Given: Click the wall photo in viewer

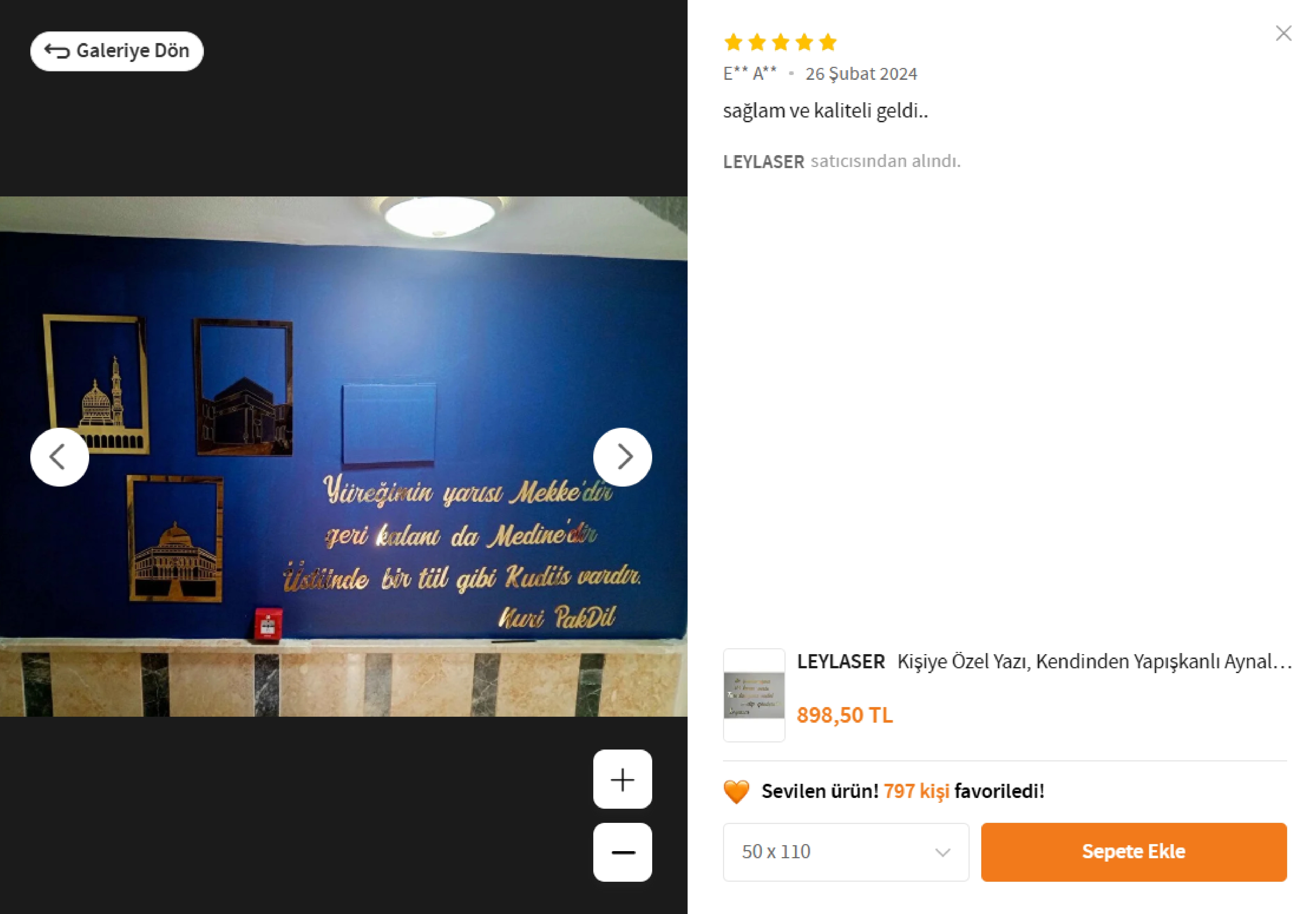Looking at the screenshot, I should (344, 456).
